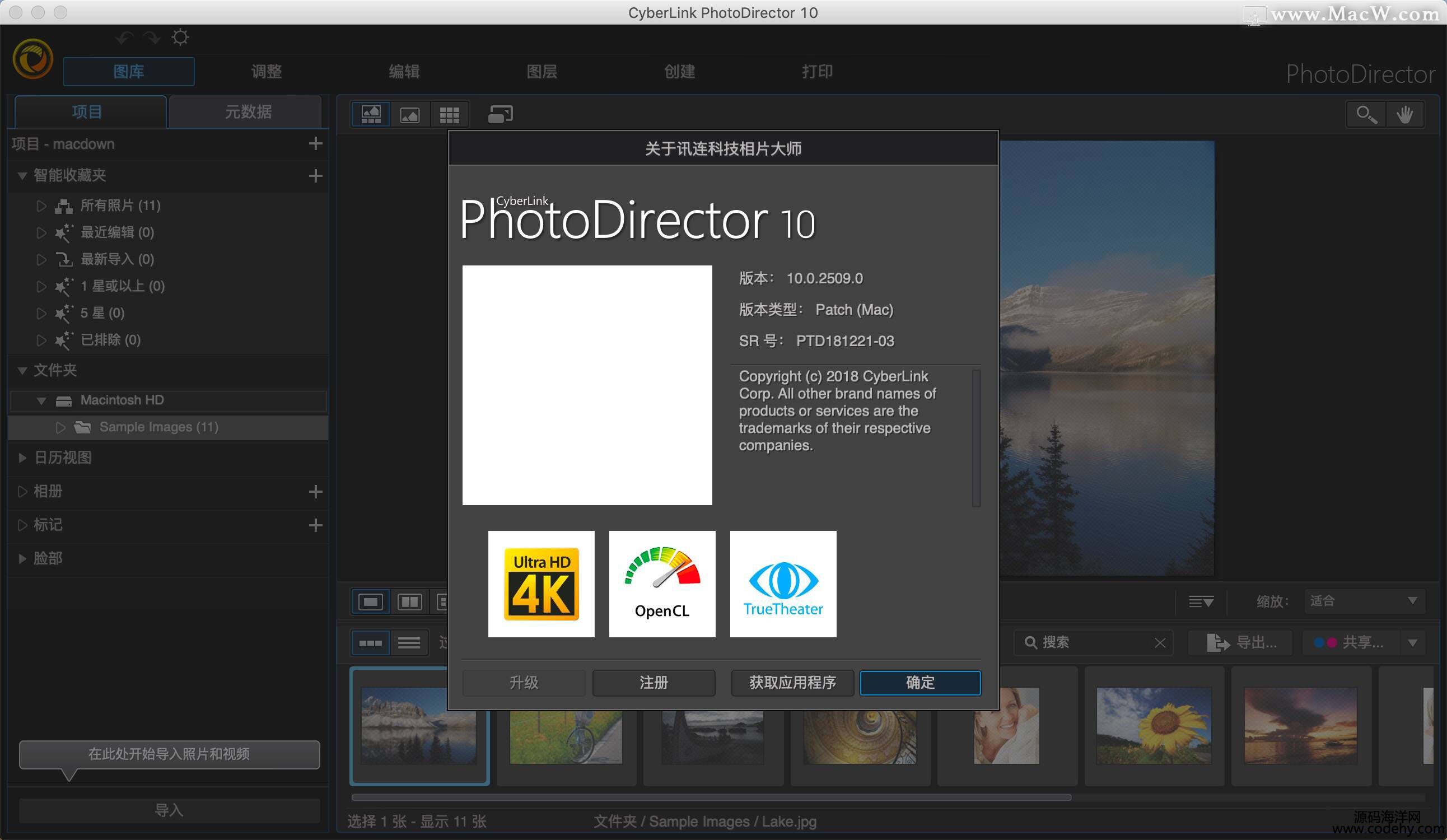Image resolution: width=1447 pixels, height=840 pixels.
Task: Switch to viewer only mode
Action: 409,114
